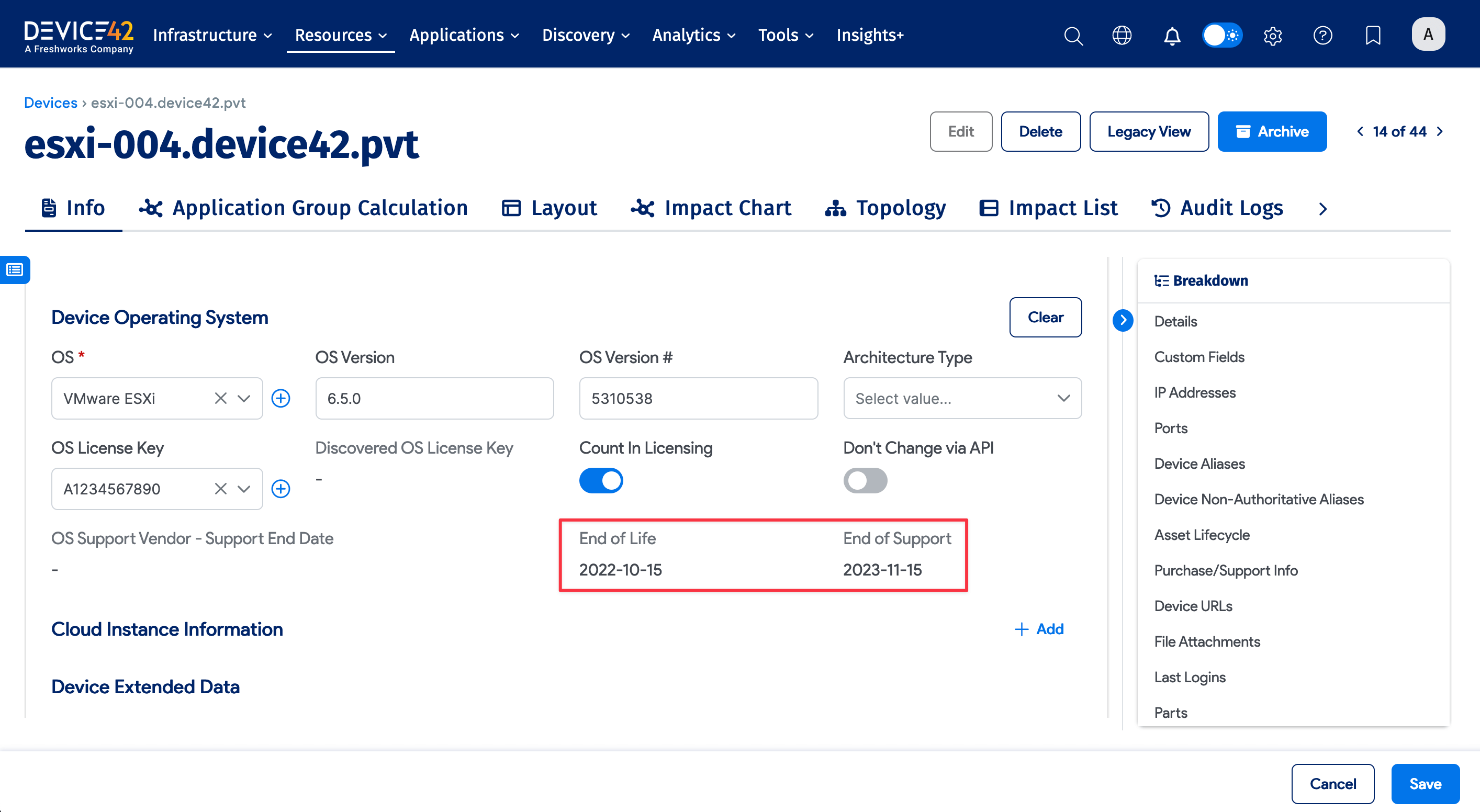
Task: Open the Tools menu
Action: (x=785, y=35)
